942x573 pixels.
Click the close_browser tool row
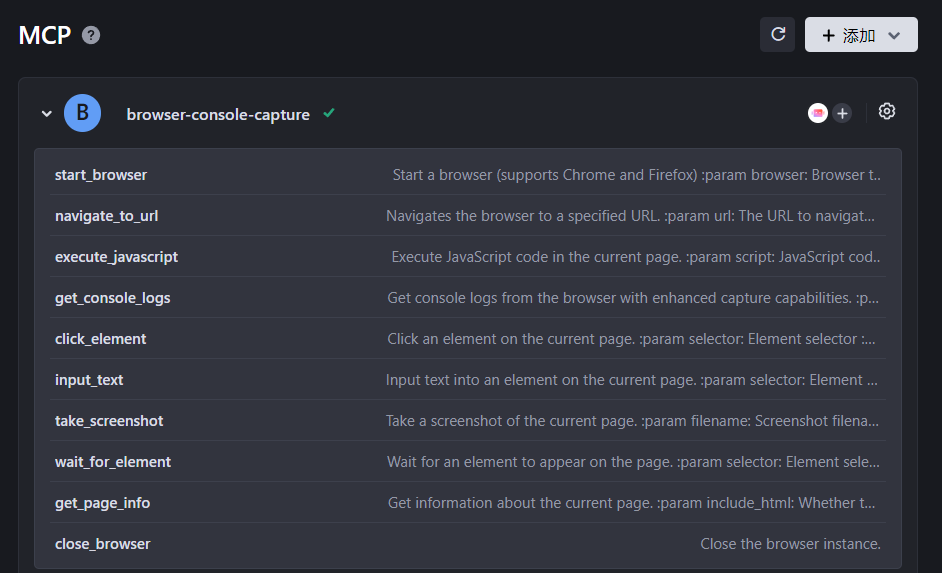[x=103, y=544]
